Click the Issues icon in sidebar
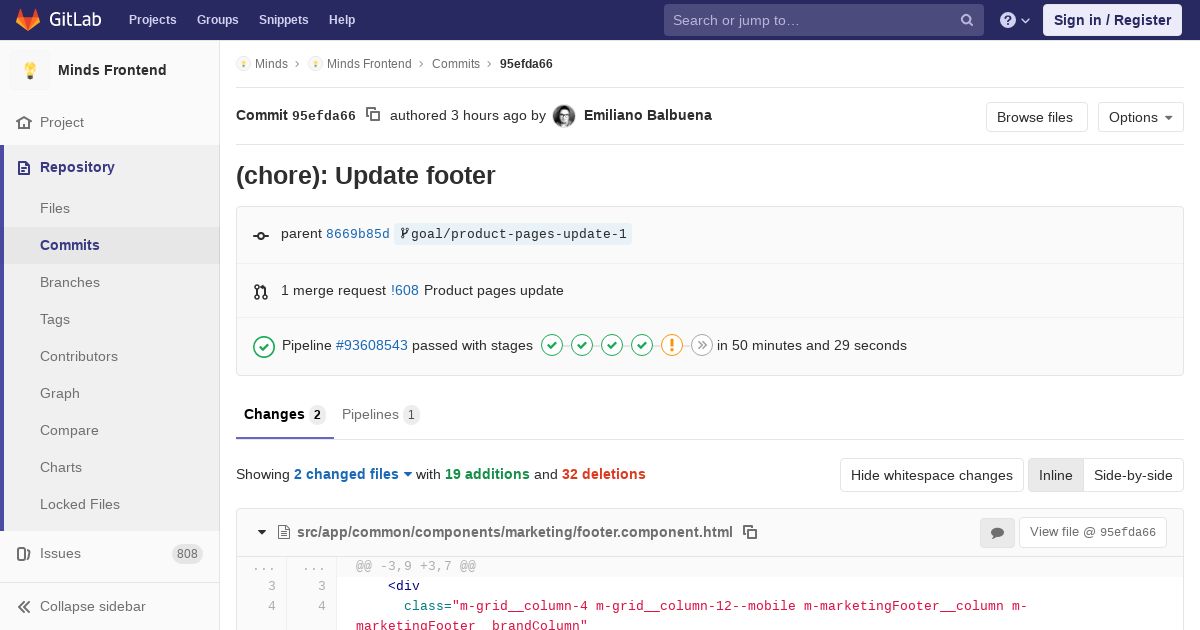 click(x=24, y=553)
